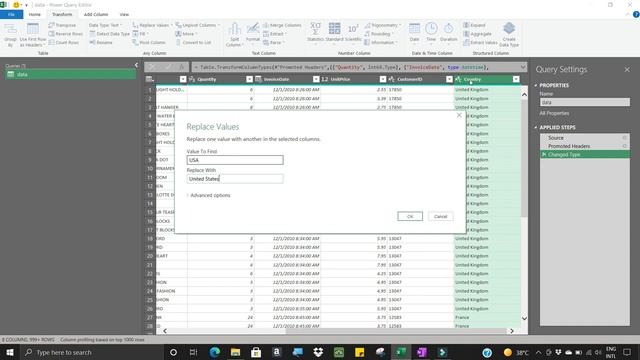The image size is (640, 360).
Task: Collapse the Queries pane
Action: (x=136, y=65)
